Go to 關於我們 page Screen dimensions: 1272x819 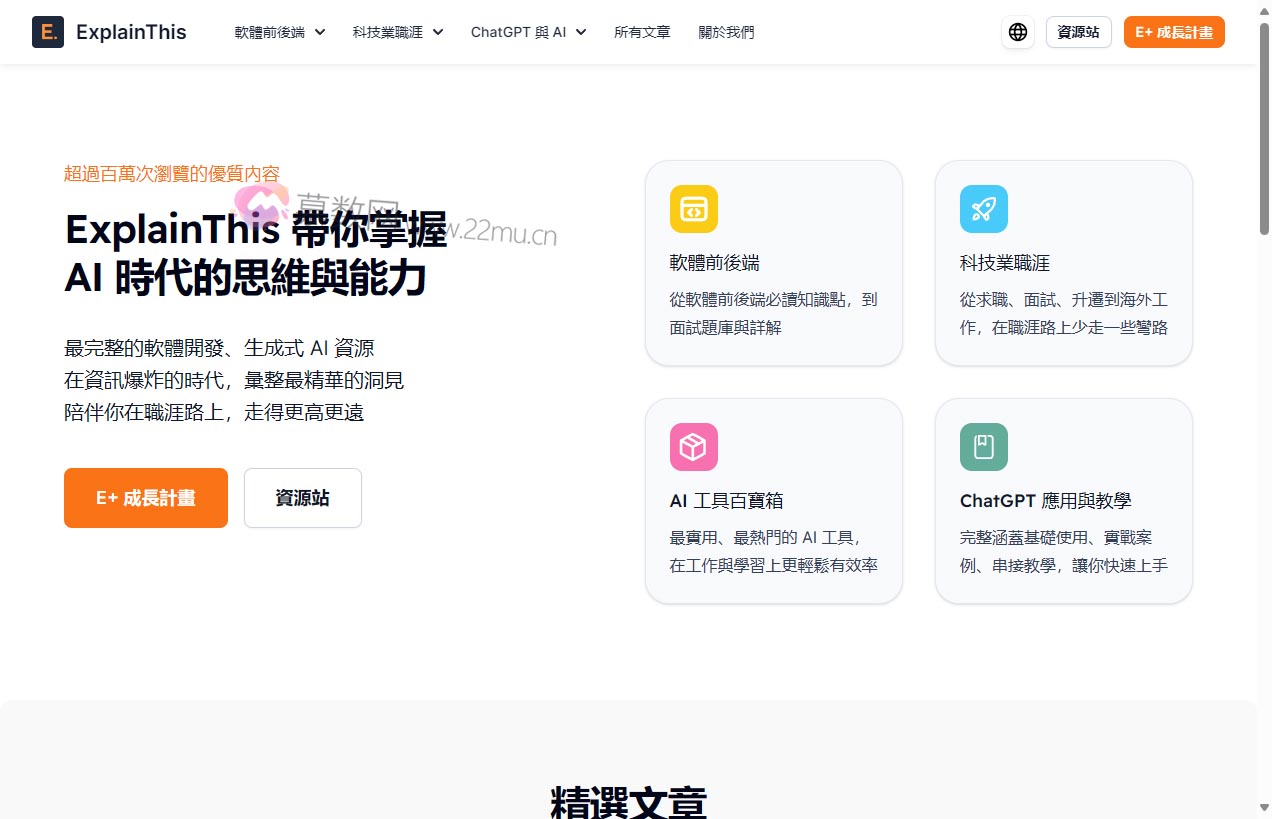(x=726, y=32)
